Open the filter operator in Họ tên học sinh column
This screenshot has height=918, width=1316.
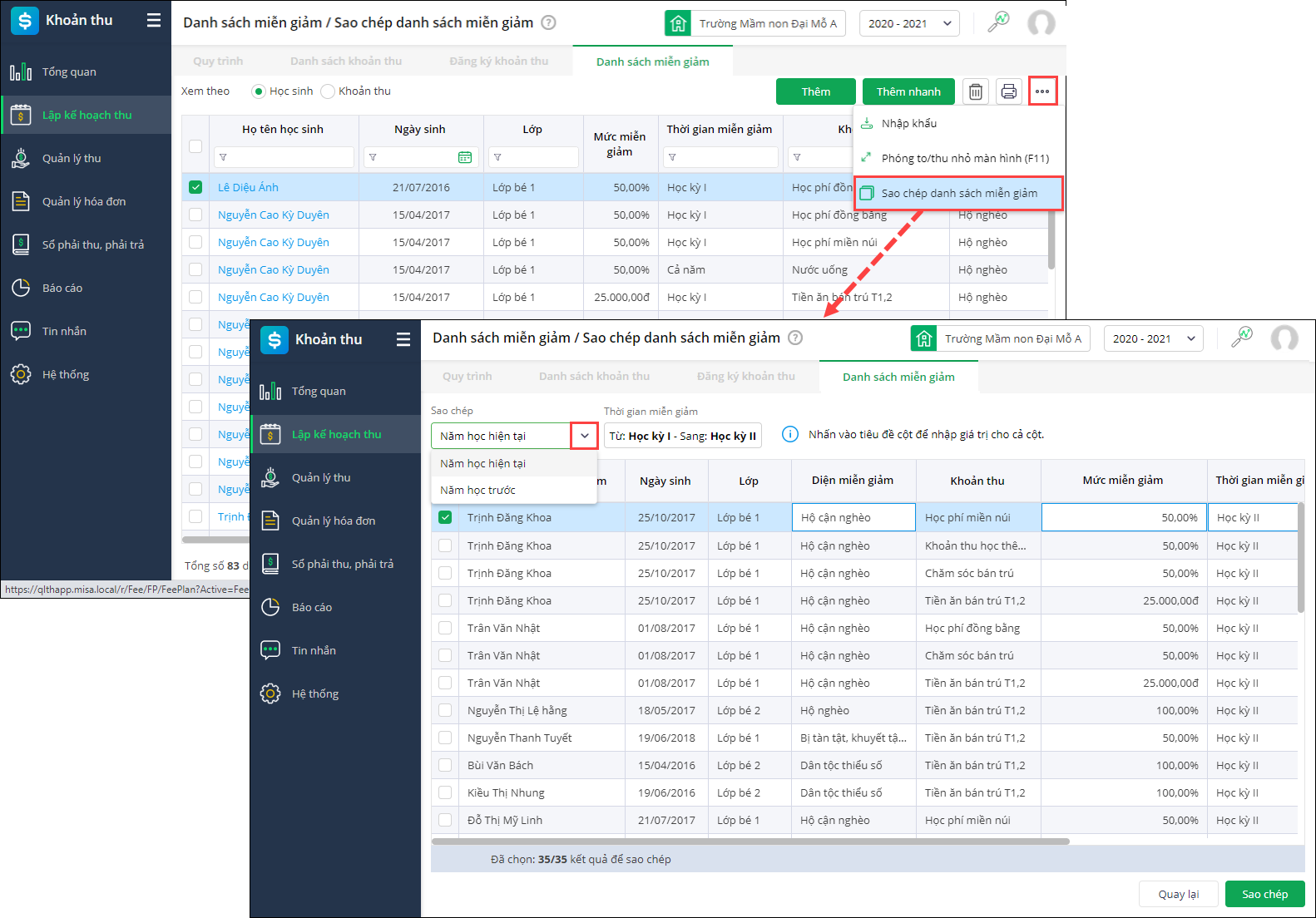(x=223, y=157)
